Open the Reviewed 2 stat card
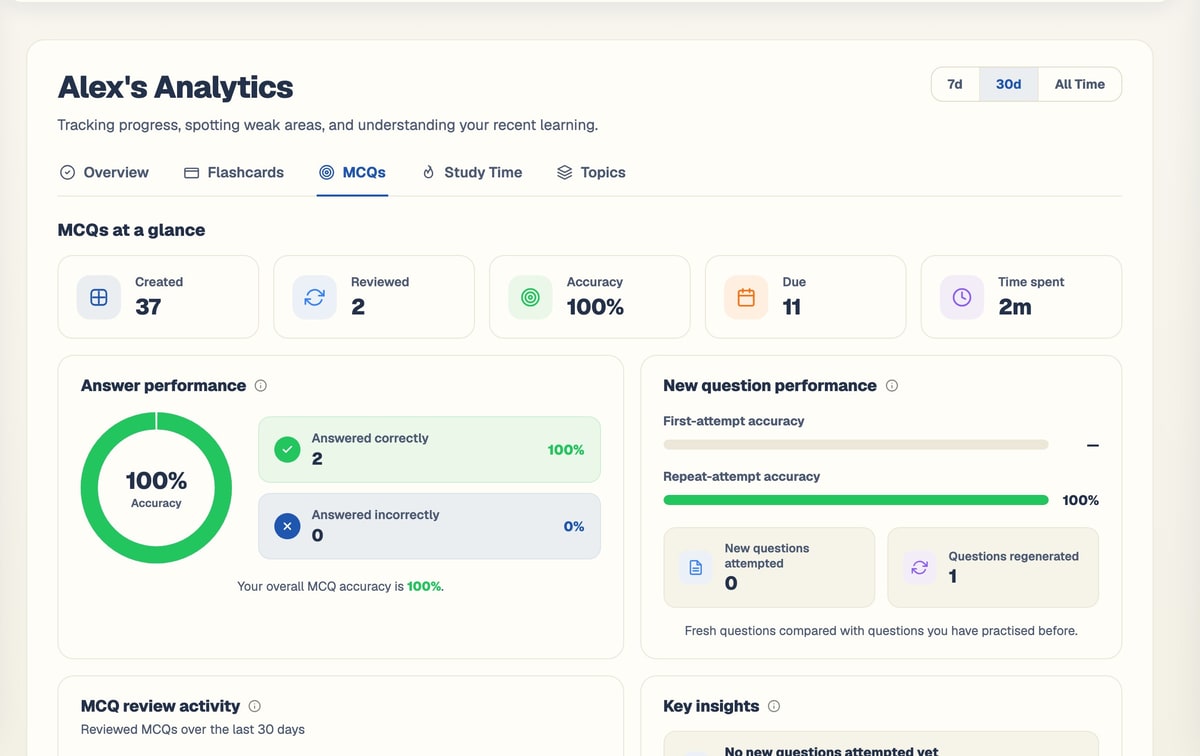1200x756 pixels. (374, 297)
